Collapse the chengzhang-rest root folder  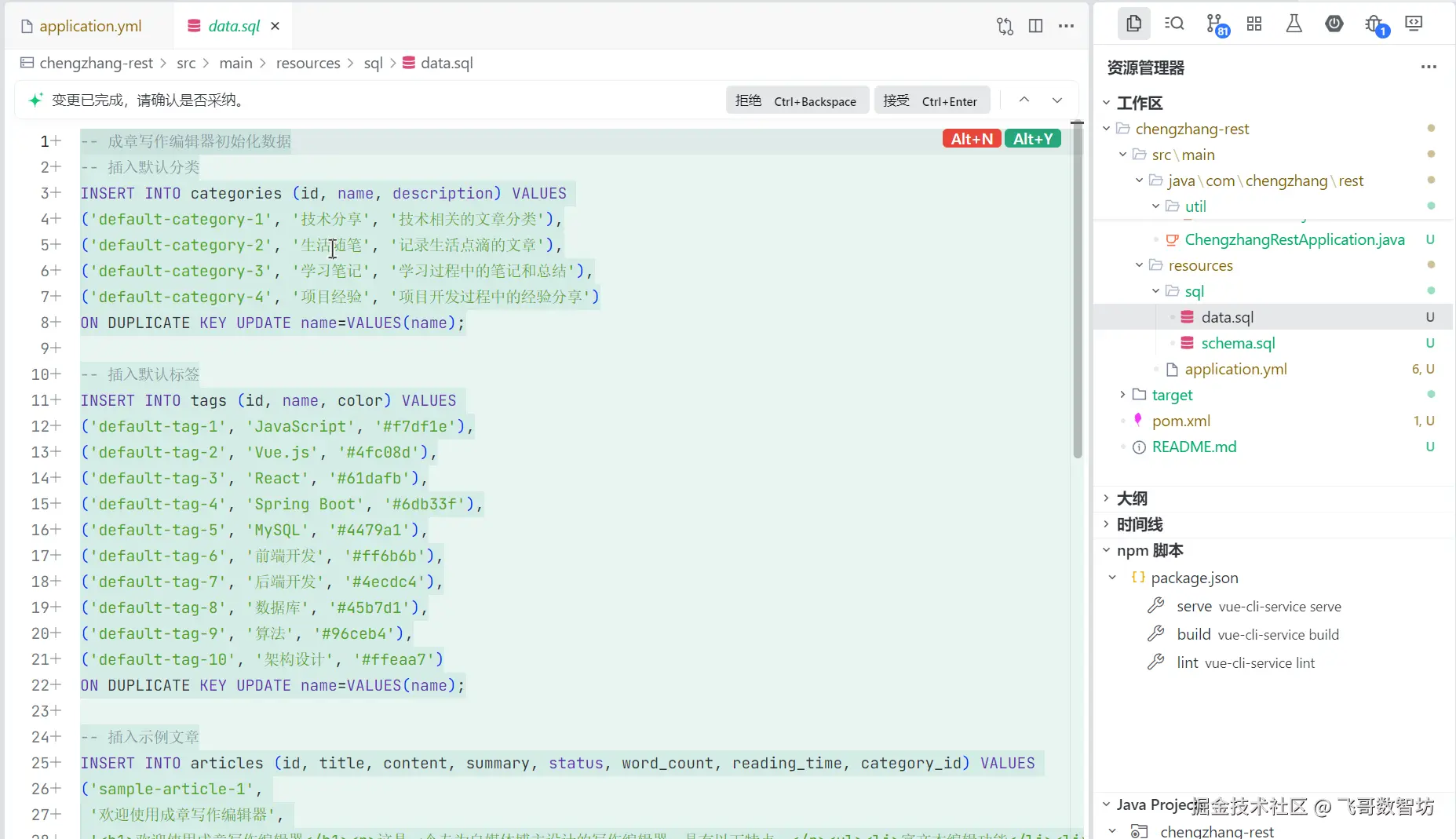(x=1106, y=129)
